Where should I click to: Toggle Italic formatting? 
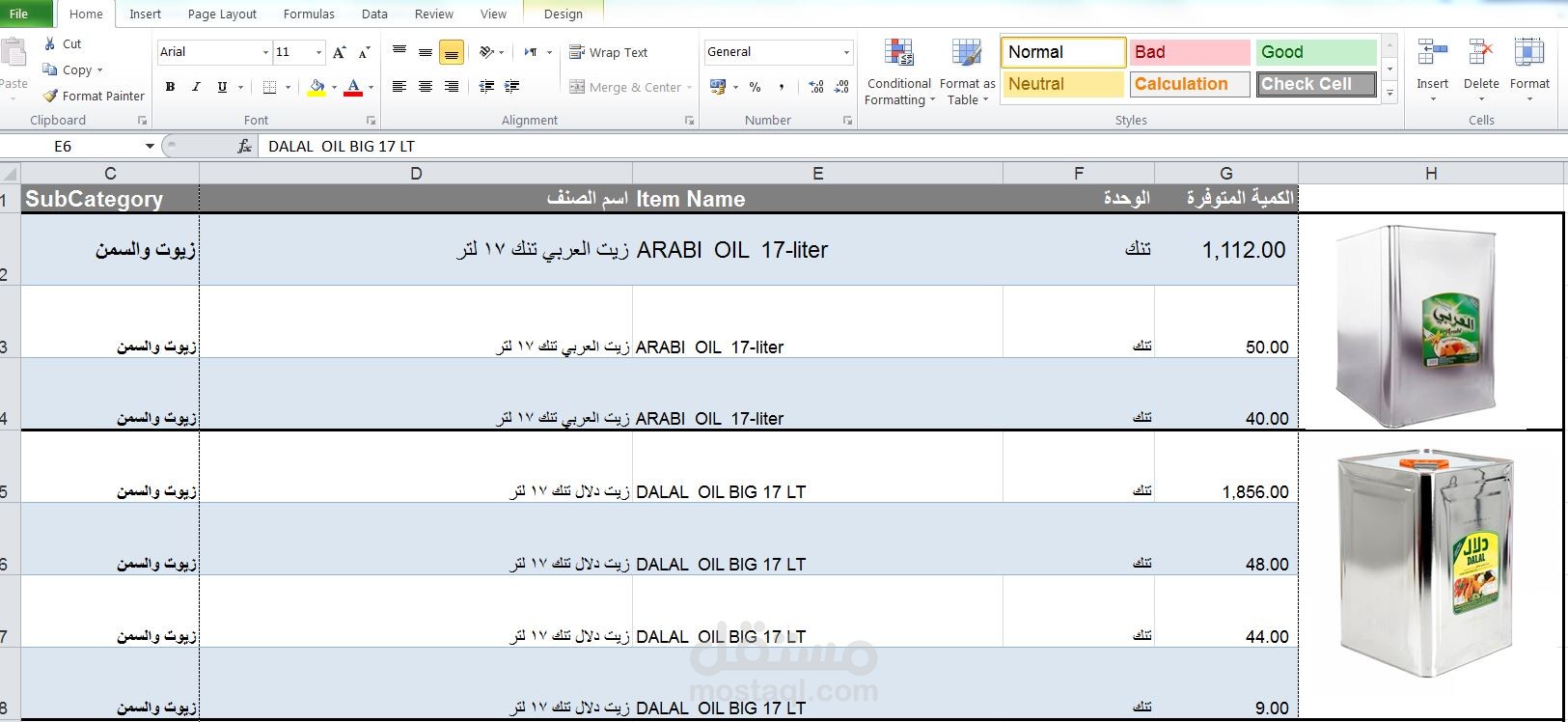(x=196, y=87)
